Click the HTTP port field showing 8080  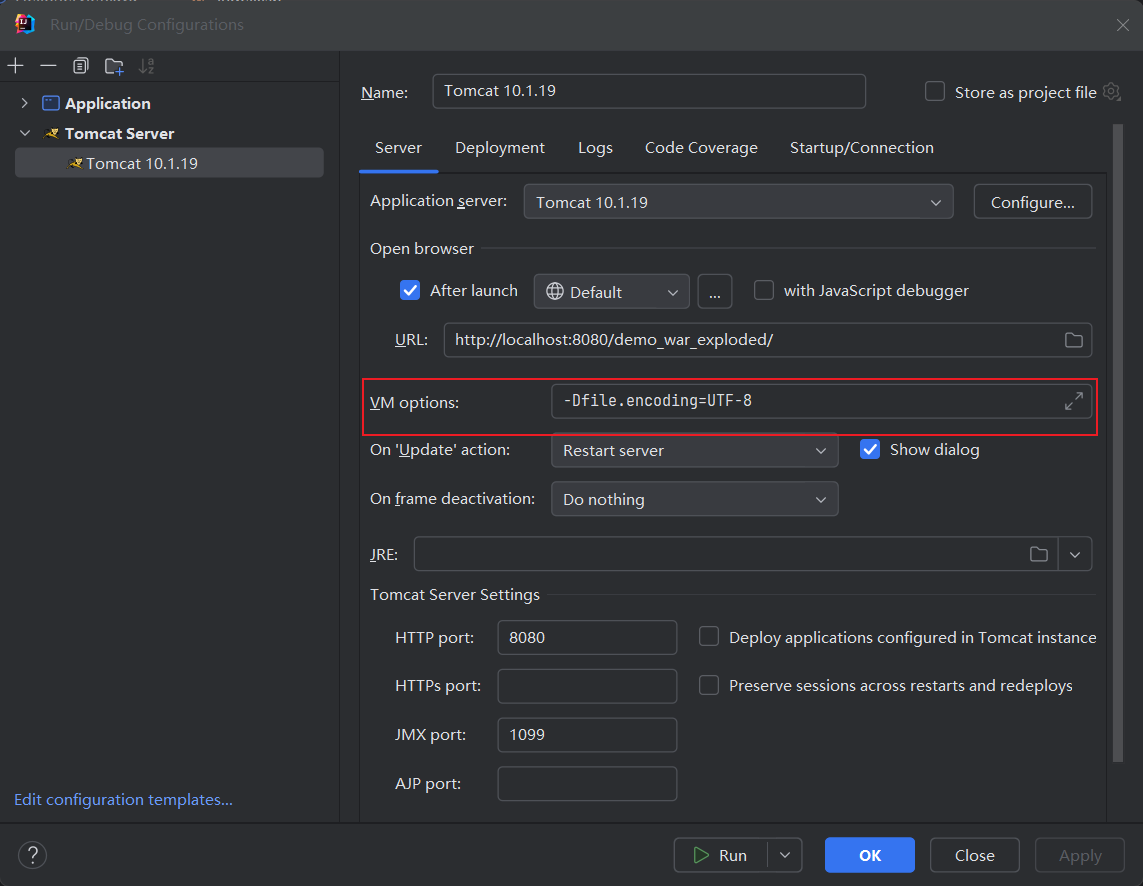587,637
